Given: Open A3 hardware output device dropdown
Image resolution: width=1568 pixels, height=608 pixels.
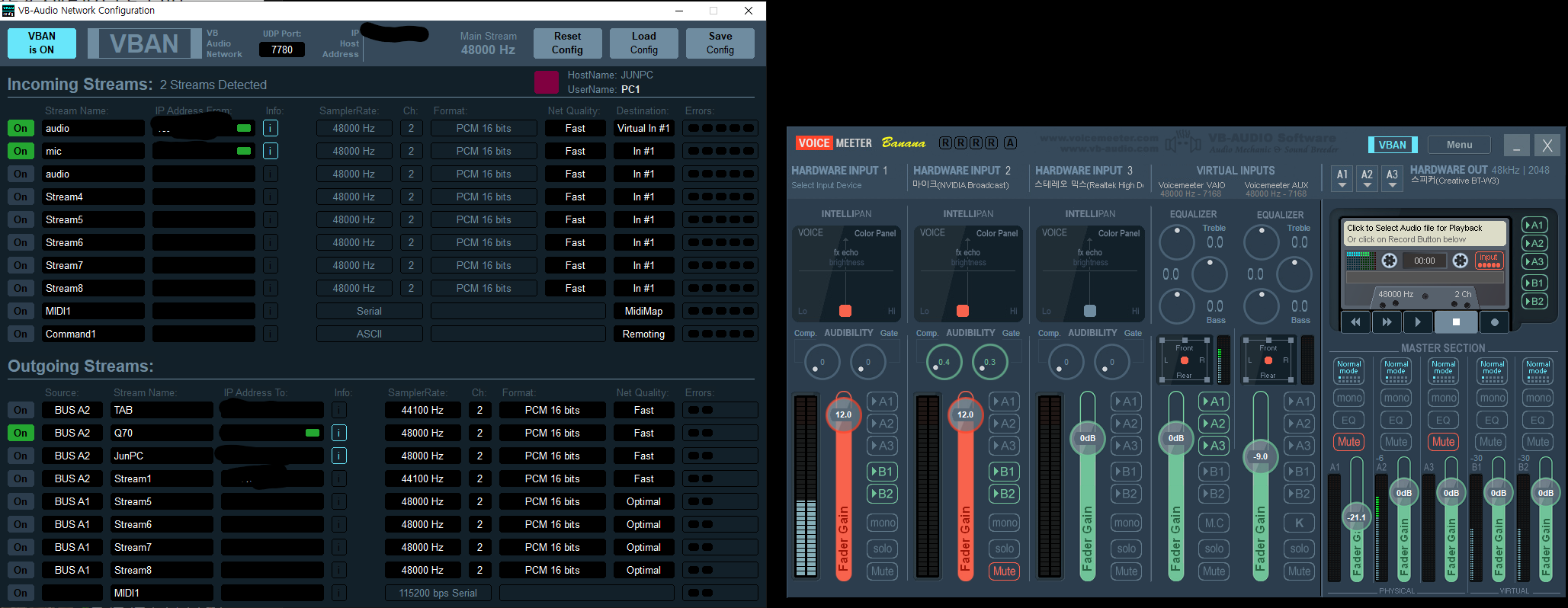Looking at the screenshot, I should (x=1392, y=178).
